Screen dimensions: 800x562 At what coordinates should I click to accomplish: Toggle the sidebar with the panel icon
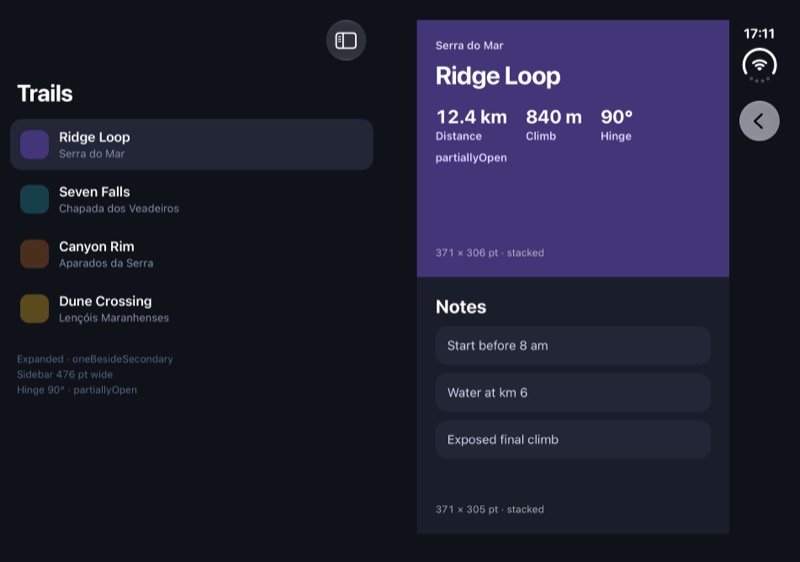pyautogui.click(x=346, y=40)
